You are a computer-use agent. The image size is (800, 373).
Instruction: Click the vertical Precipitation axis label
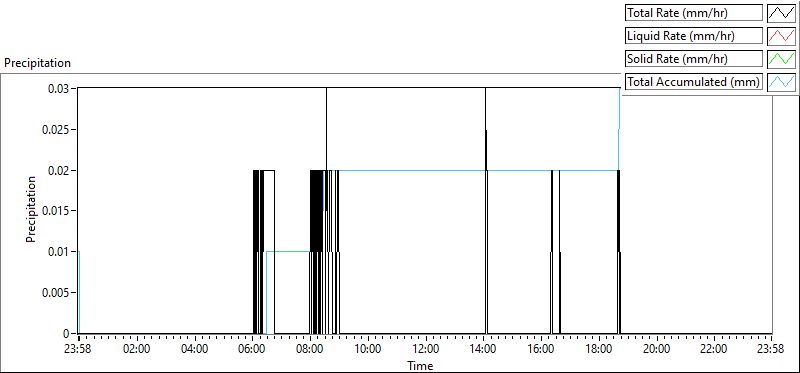click(31, 209)
